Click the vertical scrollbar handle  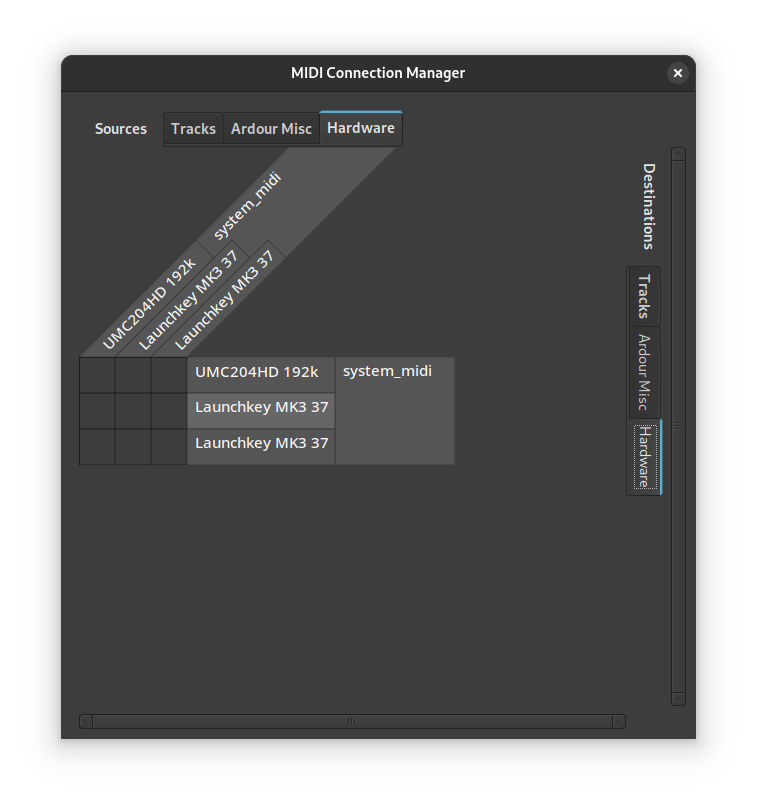679,426
